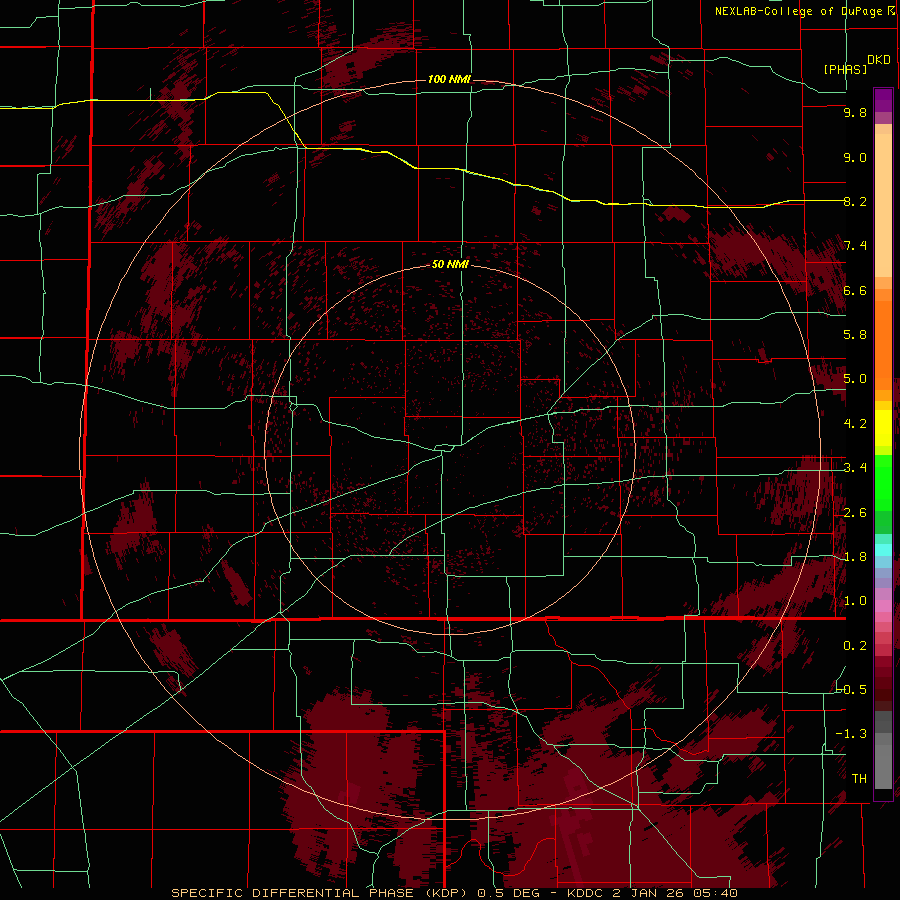Click the 4.2 value on the color scale
Image resolution: width=900 pixels, height=900 pixels.
point(855,424)
